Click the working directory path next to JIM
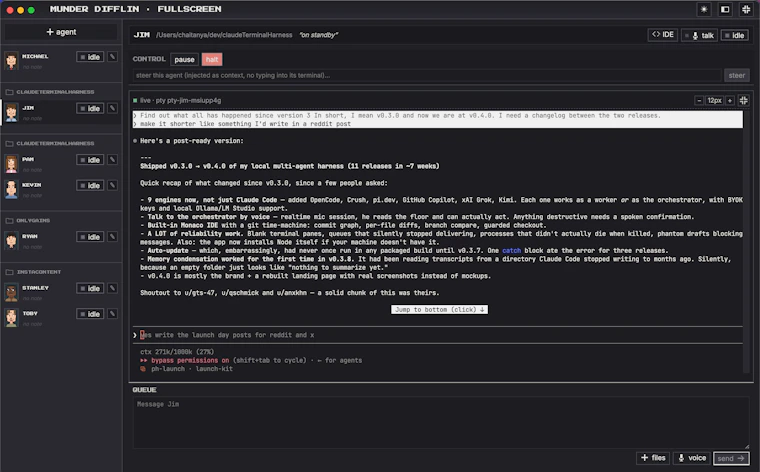 point(224,35)
